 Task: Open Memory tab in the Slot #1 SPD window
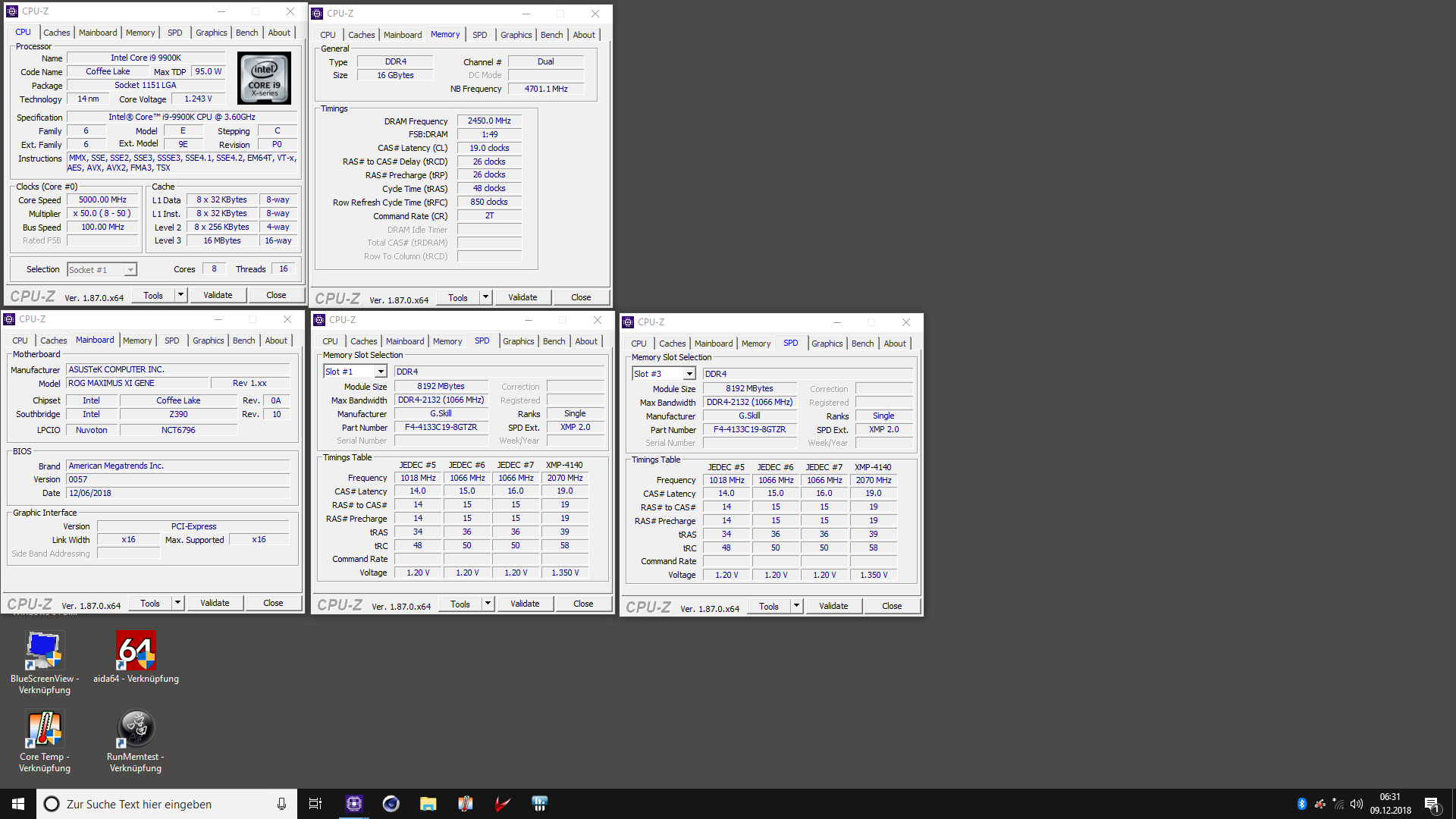click(x=447, y=341)
